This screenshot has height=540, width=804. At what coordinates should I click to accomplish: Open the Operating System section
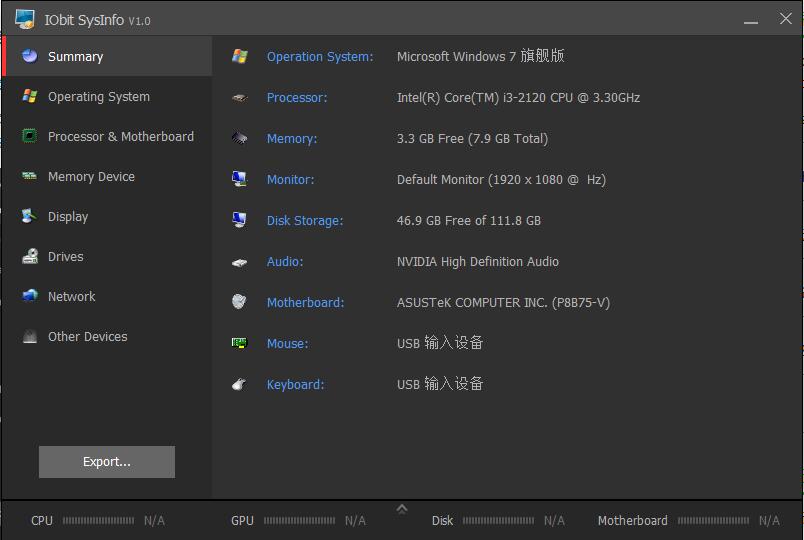[107, 96]
